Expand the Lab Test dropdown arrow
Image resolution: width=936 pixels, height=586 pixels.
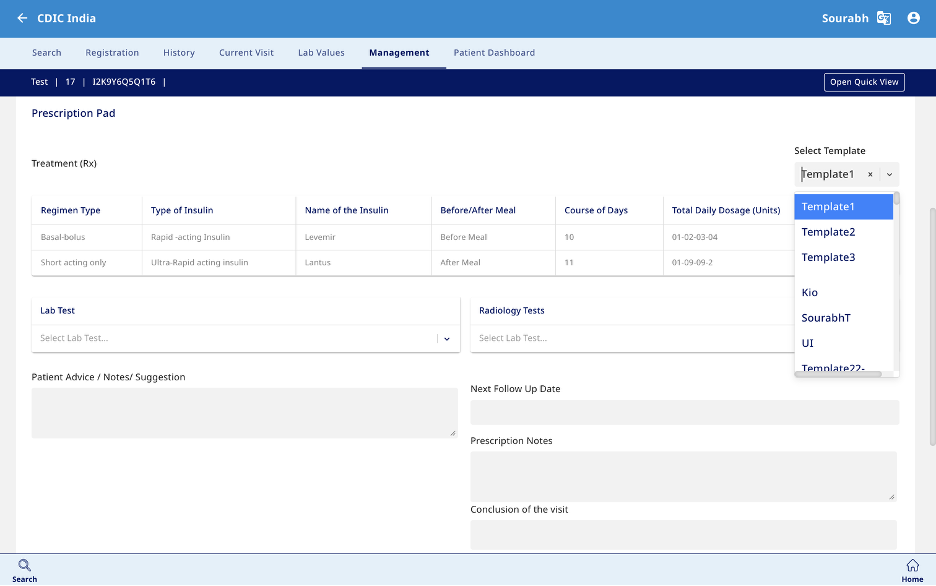(x=447, y=339)
